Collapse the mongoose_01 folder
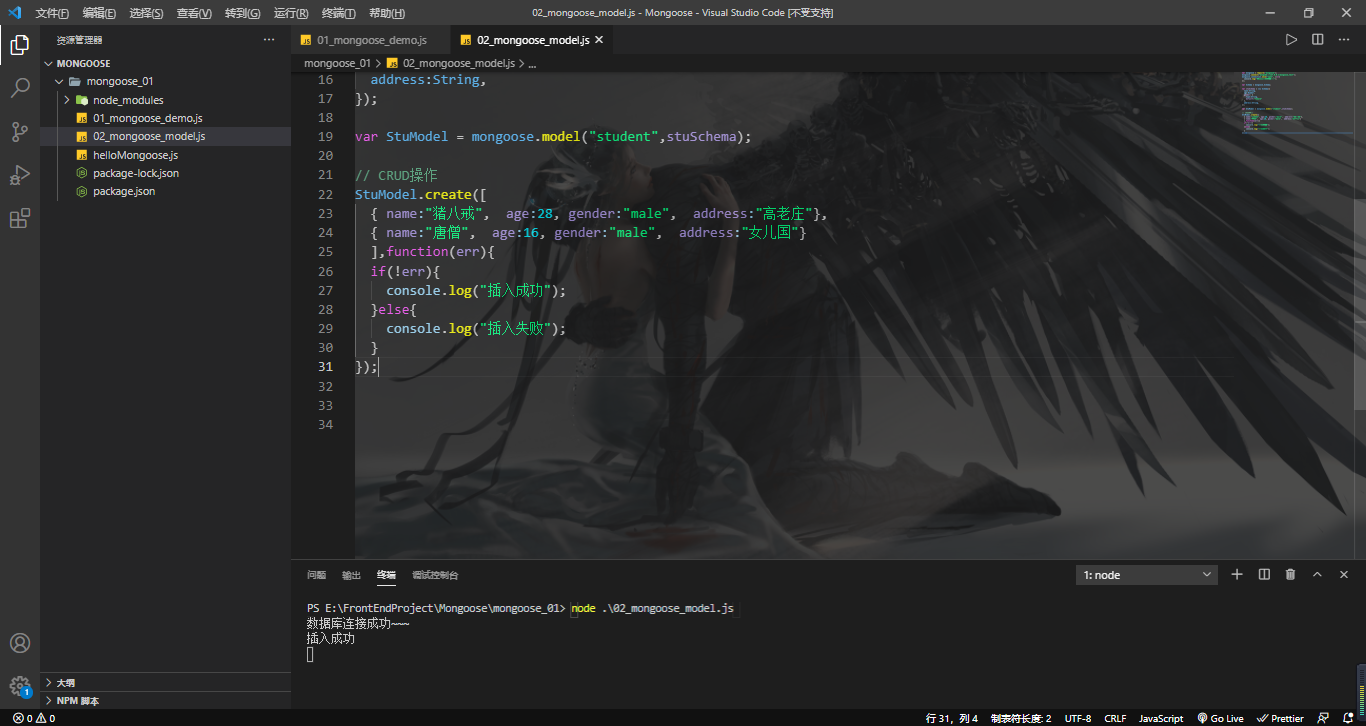 [165, 81]
